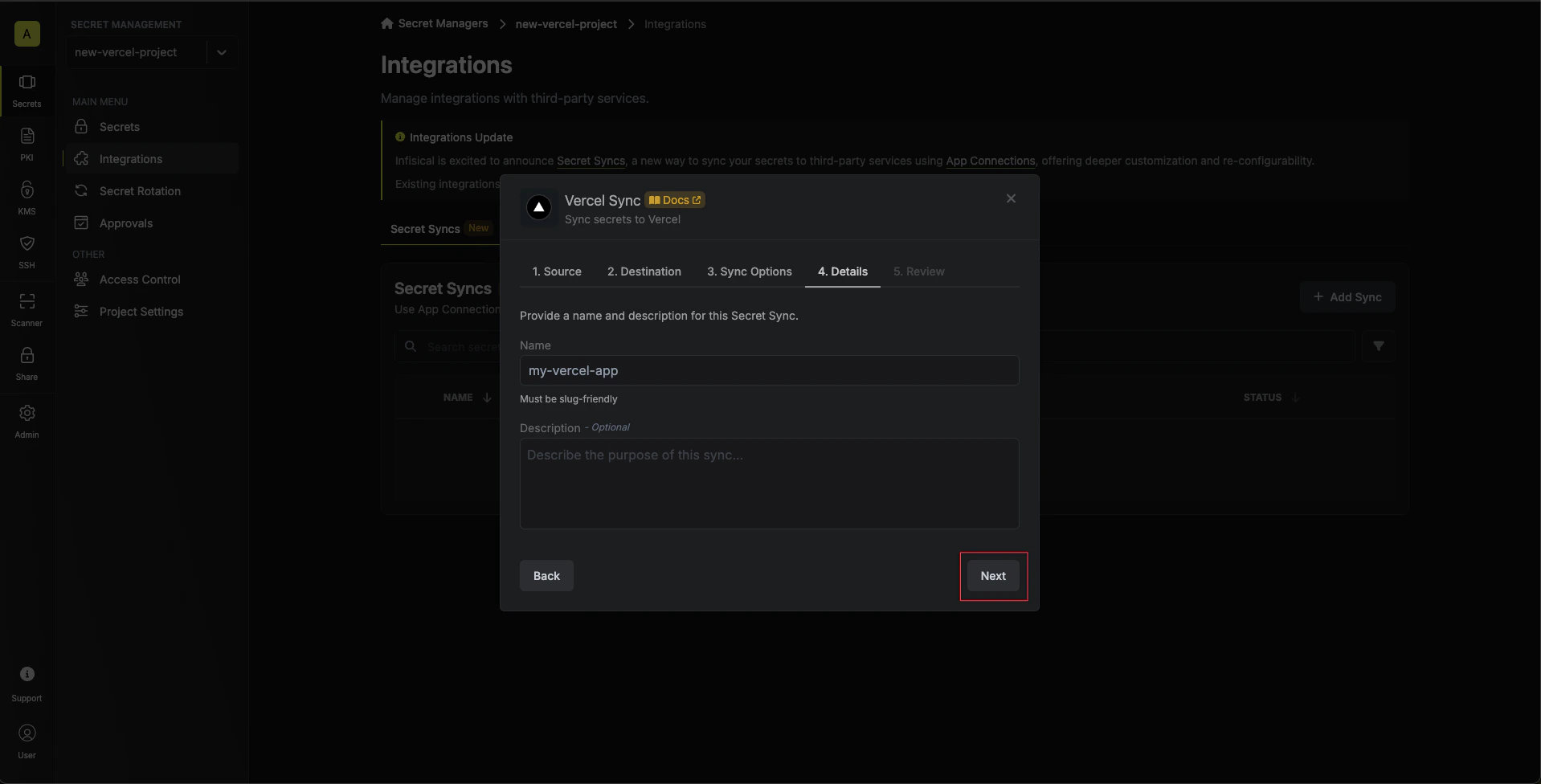This screenshot has height=784, width=1541.
Task: Open Access Control menu item
Action: [x=151, y=280]
